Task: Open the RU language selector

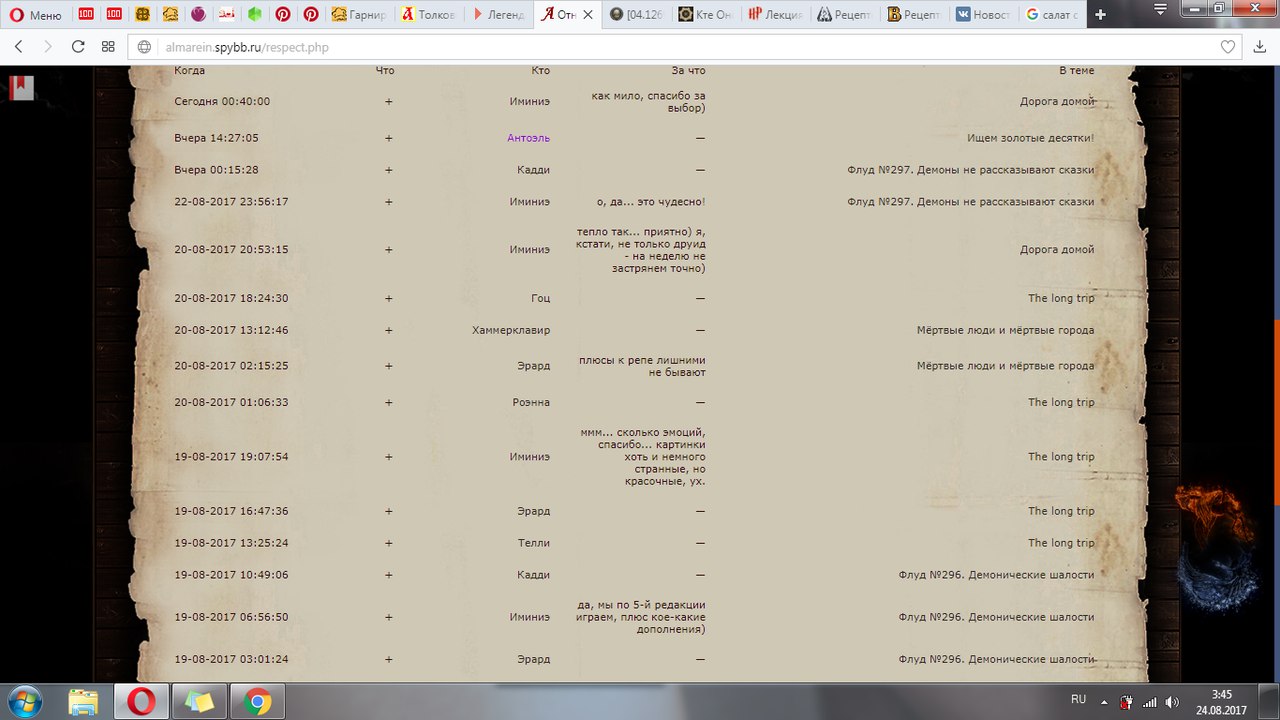Action: tap(1078, 700)
